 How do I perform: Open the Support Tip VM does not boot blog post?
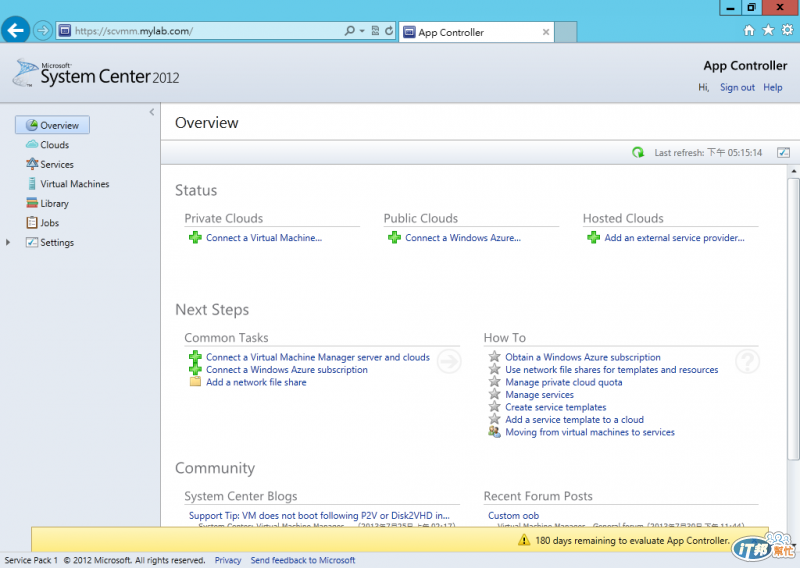pos(319,515)
